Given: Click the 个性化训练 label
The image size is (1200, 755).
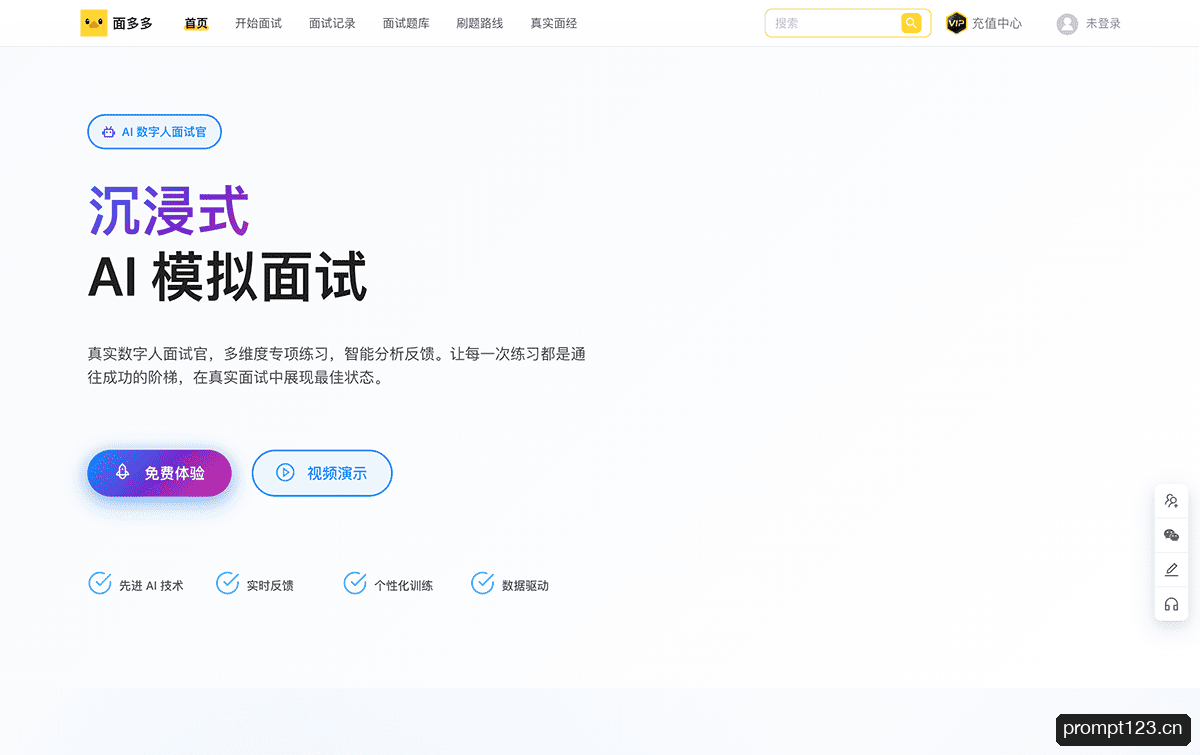Looking at the screenshot, I should tap(404, 585).
